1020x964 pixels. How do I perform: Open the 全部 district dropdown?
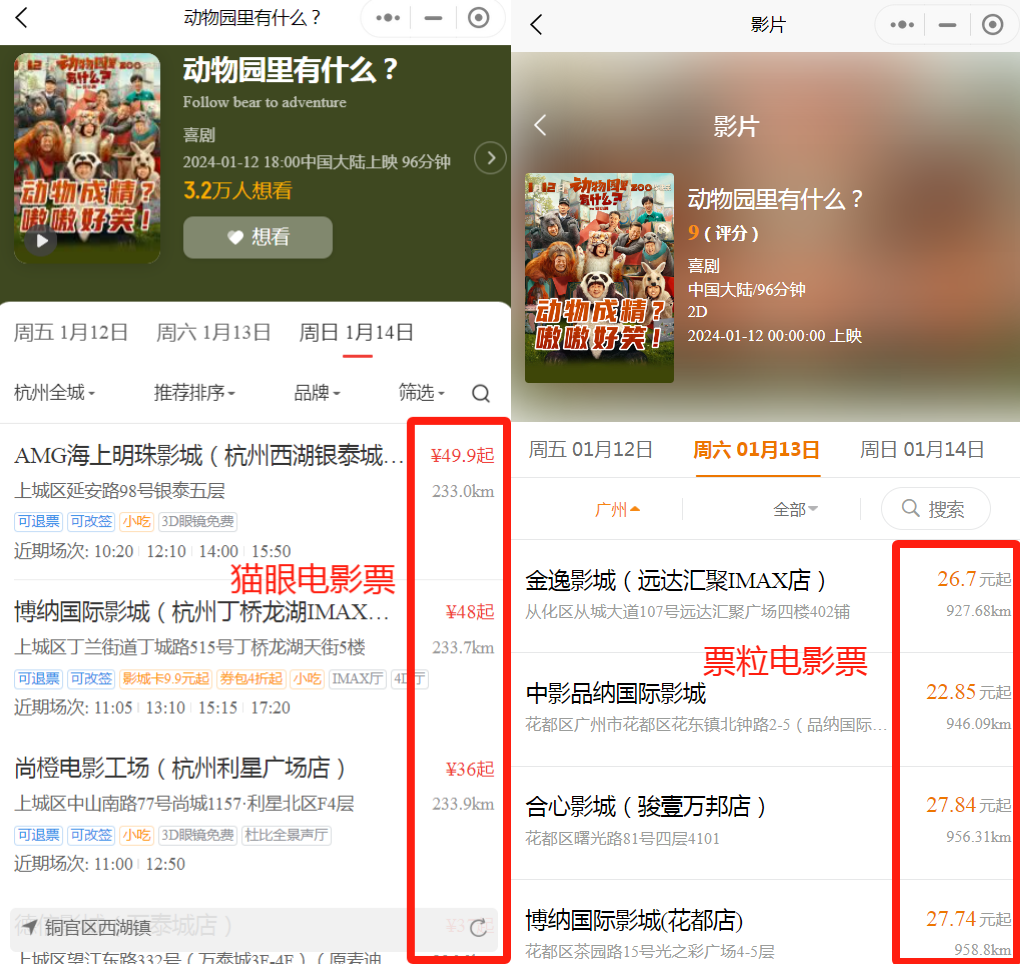[795, 509]
